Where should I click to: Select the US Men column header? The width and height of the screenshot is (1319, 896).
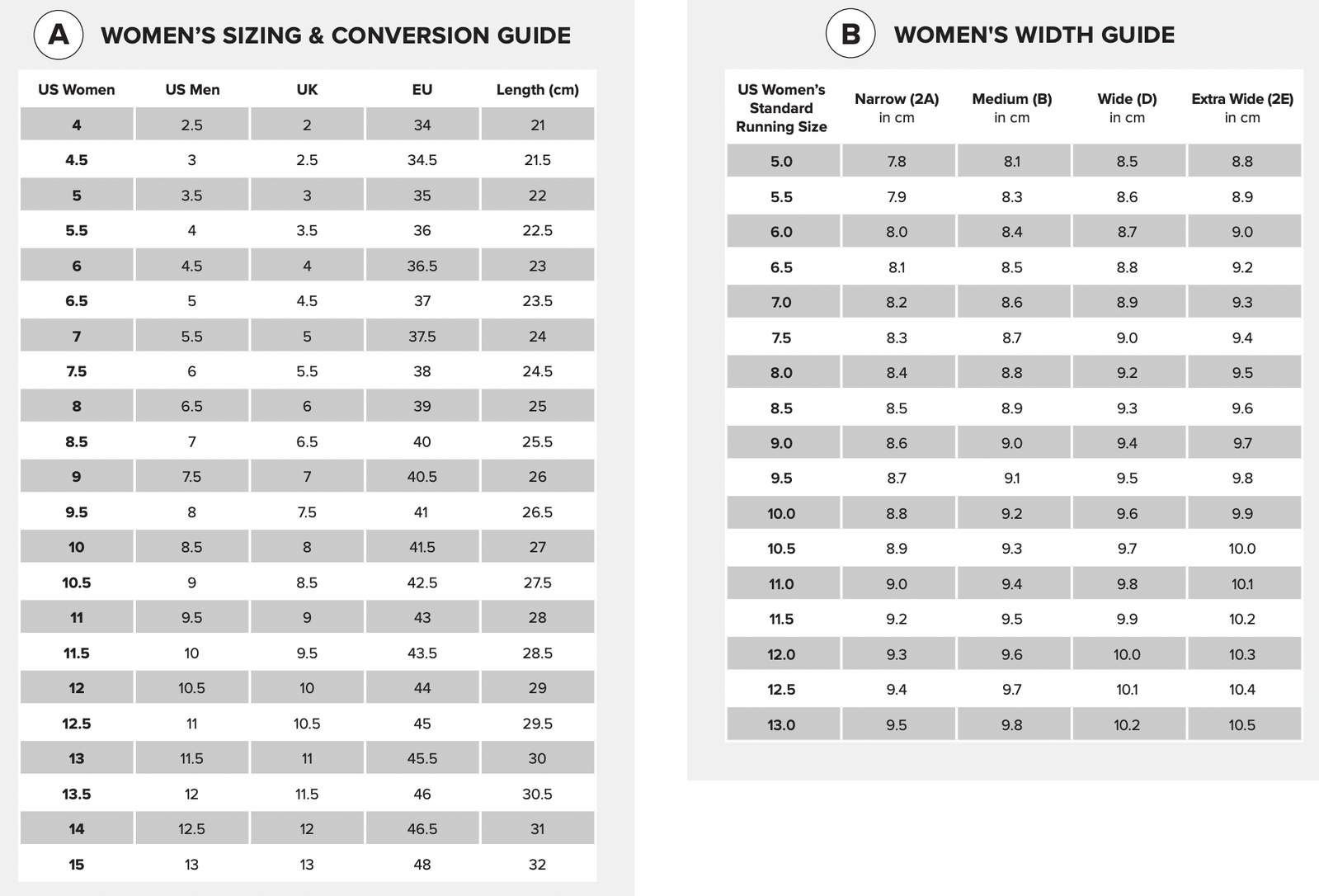[192, 90]
